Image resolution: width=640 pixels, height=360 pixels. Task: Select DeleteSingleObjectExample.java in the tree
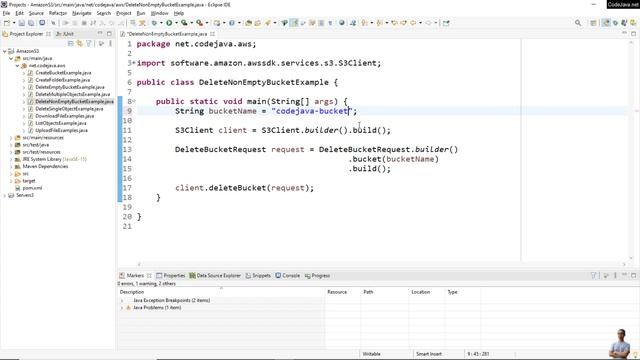[x=69, y=109]
